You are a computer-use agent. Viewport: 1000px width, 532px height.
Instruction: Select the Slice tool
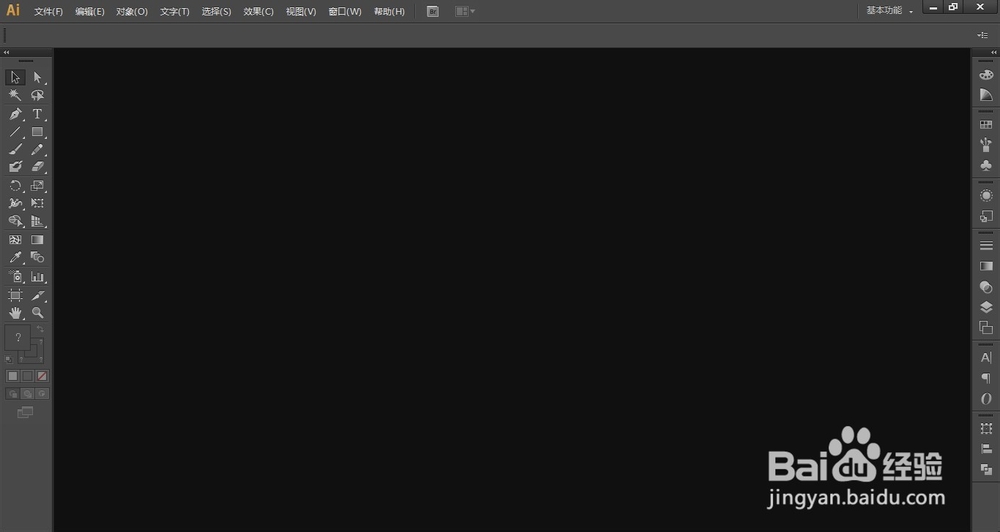[38, 295]
